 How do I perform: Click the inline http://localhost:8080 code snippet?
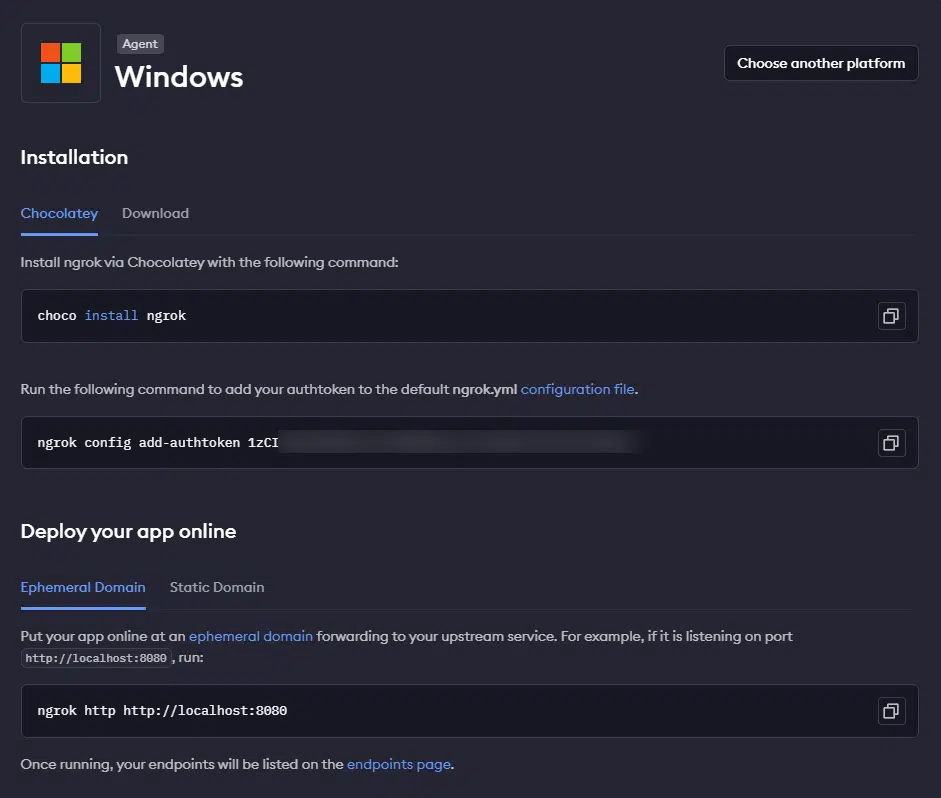point(96,658)
